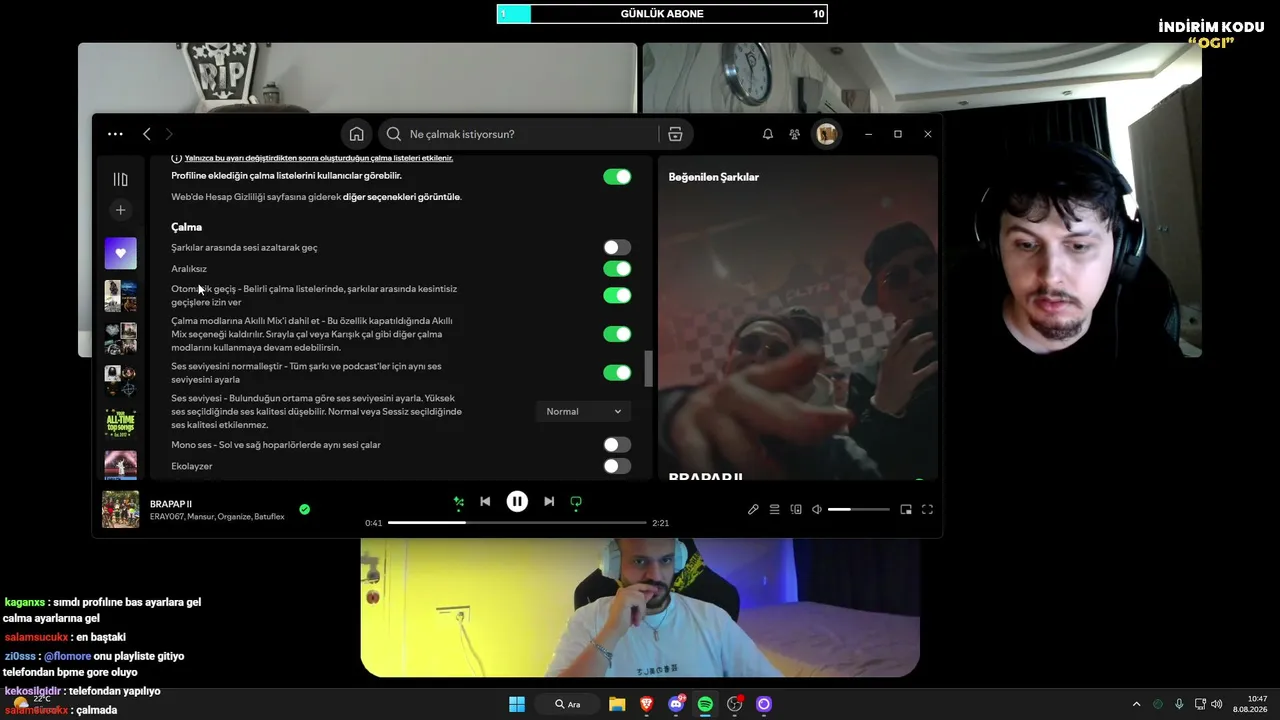The height and width of the screenshot is (720, 1280).
Task: Collapse Your Library sidebar icon
Action: click(121, 179)
